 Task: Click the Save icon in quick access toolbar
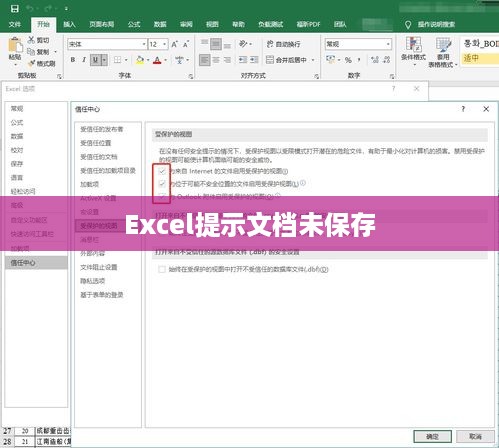(15, 9)
